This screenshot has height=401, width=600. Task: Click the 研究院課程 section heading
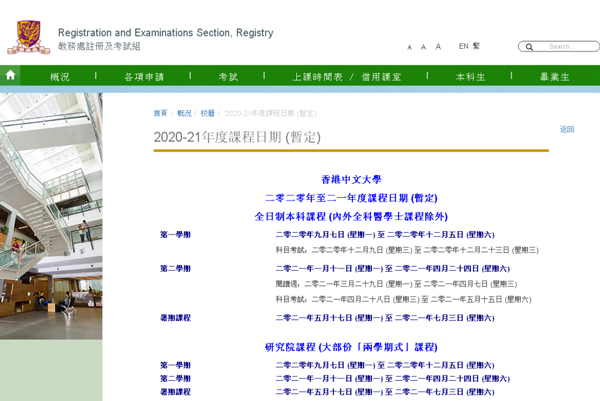coord(351,347)
